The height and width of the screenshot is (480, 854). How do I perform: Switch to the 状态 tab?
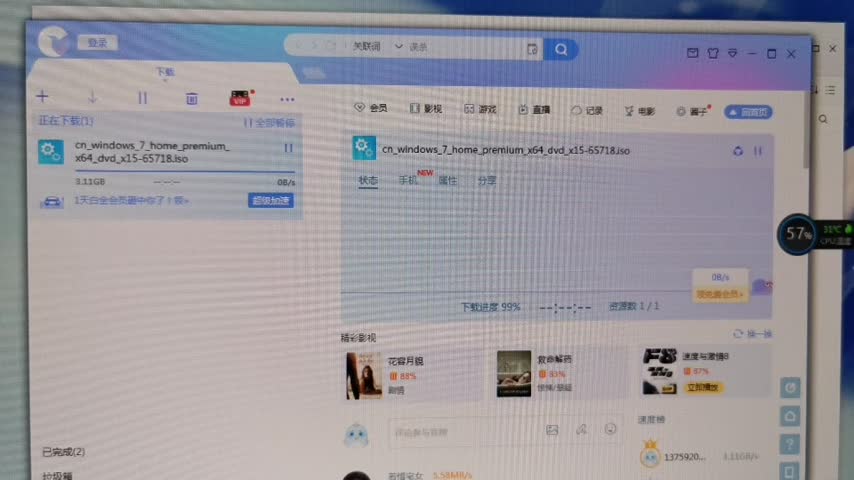click(368, 180)
